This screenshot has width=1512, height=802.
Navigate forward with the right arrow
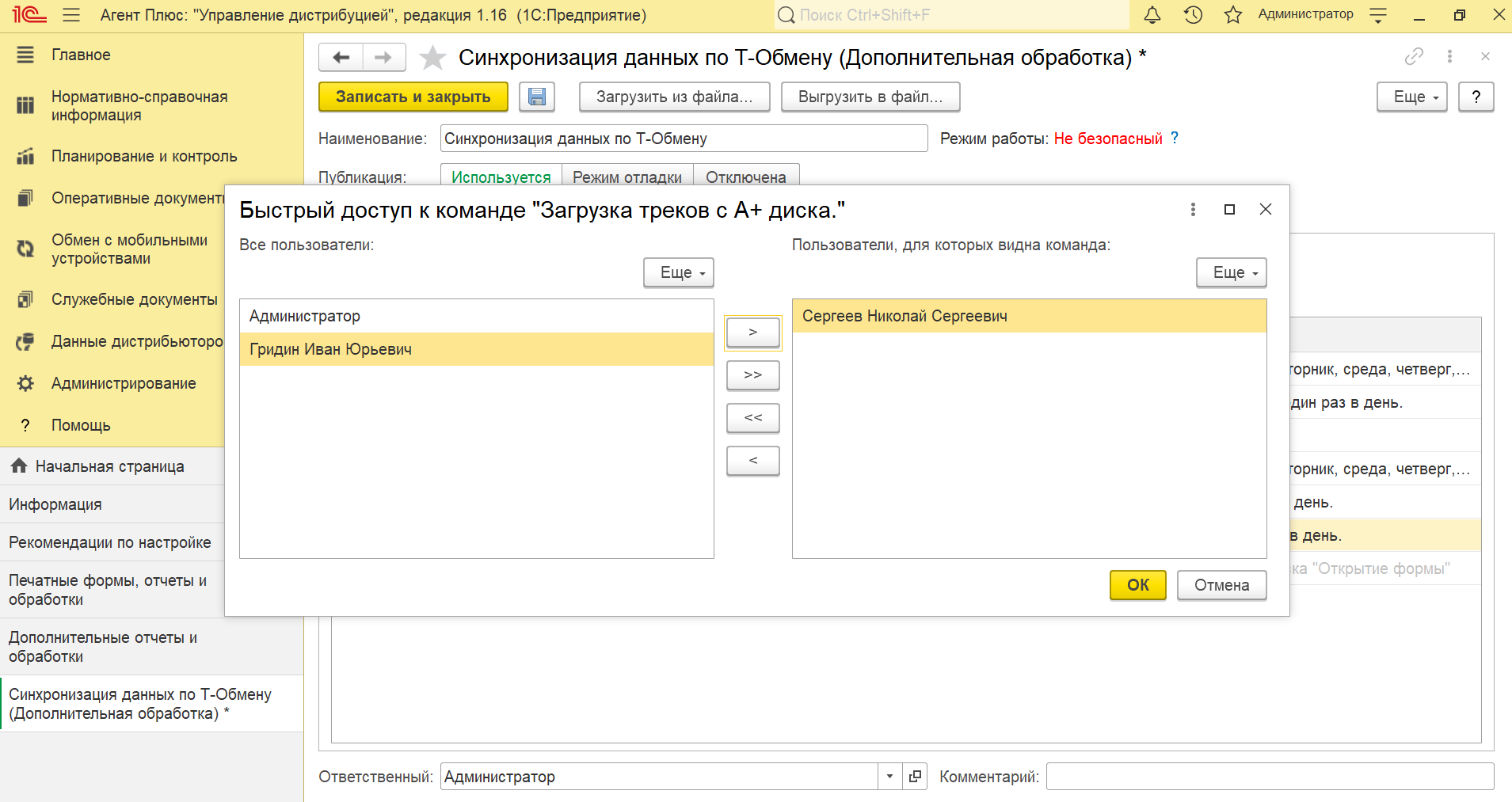tap(384, 57)
